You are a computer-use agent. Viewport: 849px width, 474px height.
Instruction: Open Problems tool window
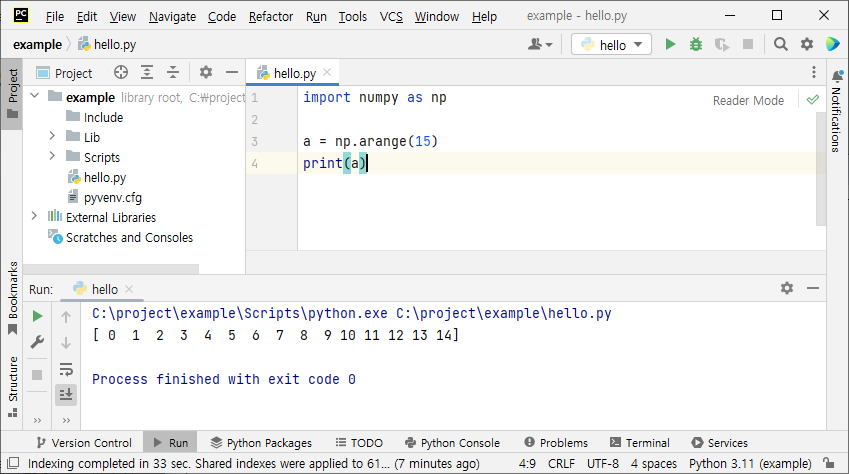556,443
